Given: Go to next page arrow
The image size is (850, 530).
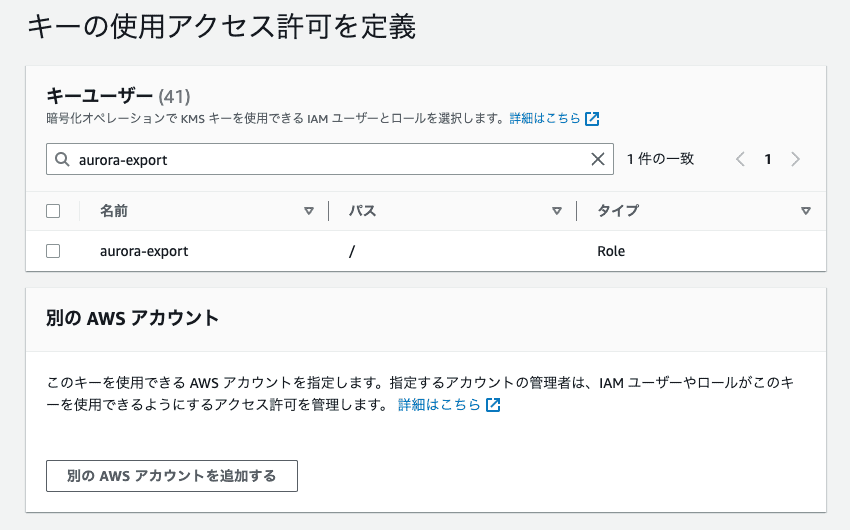Looking at the screenshot, I should (795, 159).
